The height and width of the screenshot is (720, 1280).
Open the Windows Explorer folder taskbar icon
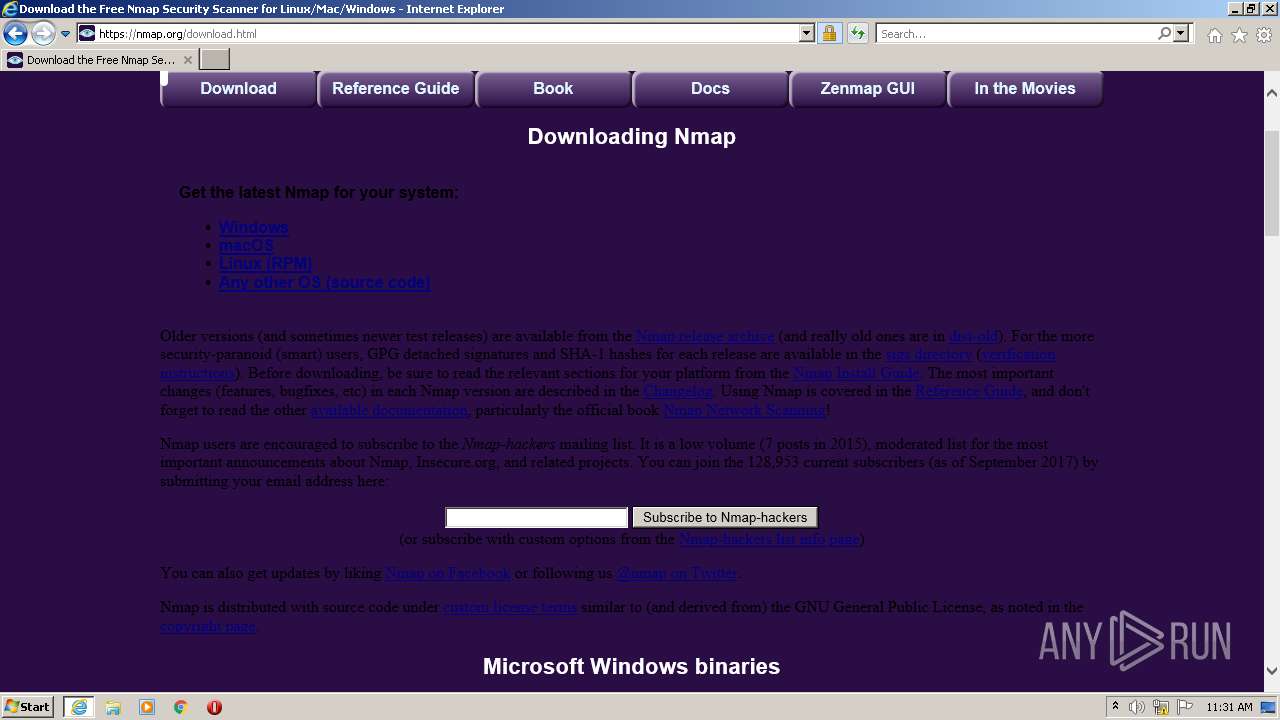(113, 707)
